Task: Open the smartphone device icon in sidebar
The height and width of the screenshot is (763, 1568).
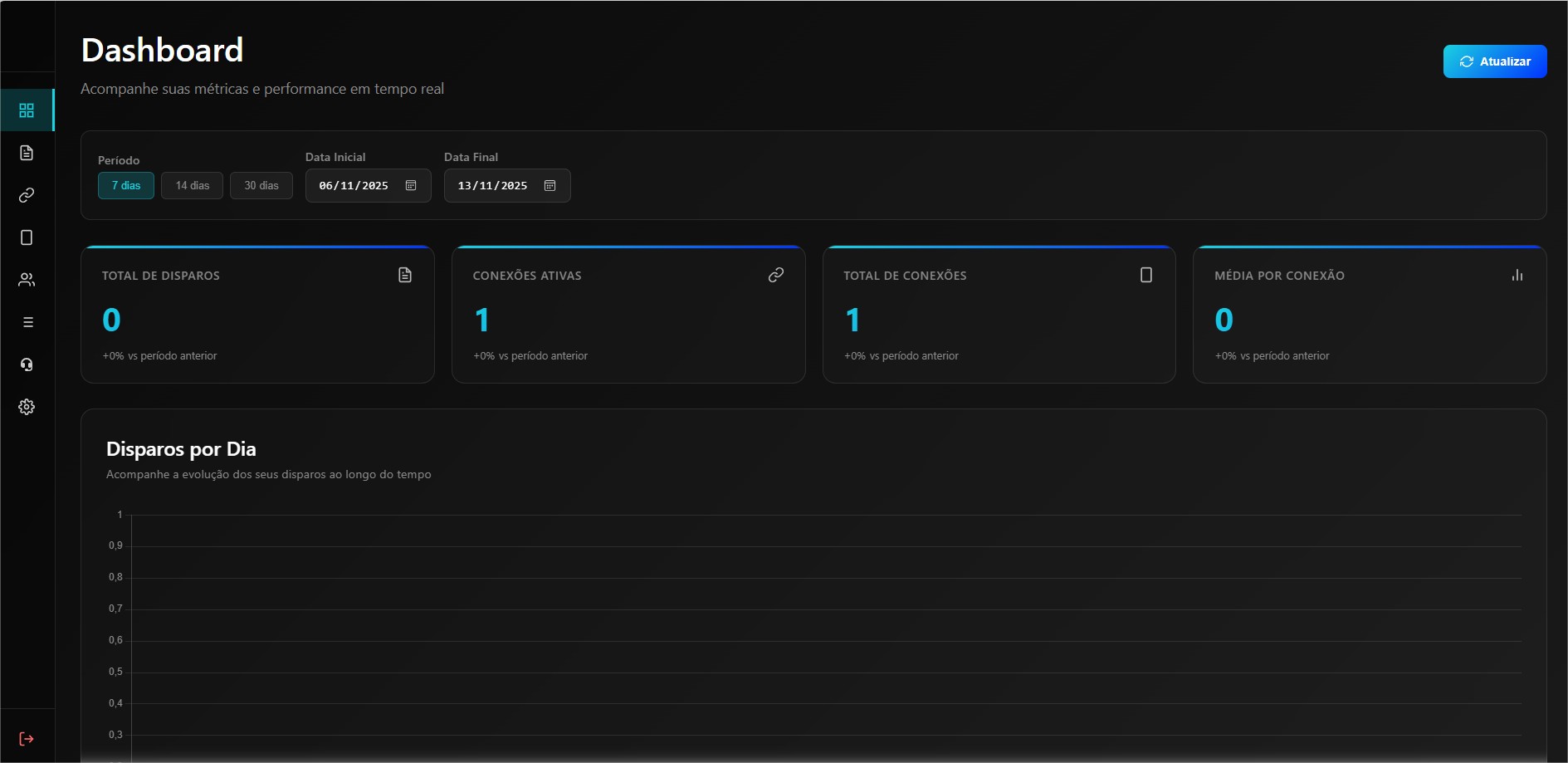Action: tap(27, 237)
